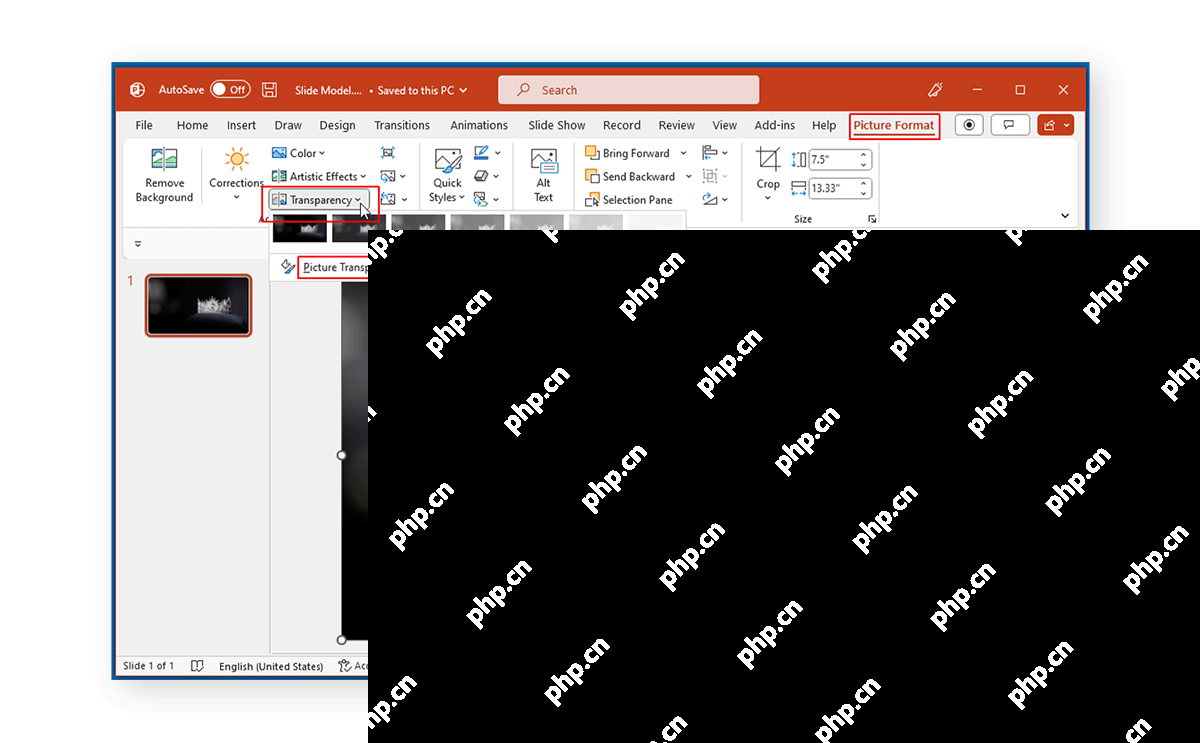Open the Corrections dropdown
This screenshot has width=1200, height=743.
[236, 174]
